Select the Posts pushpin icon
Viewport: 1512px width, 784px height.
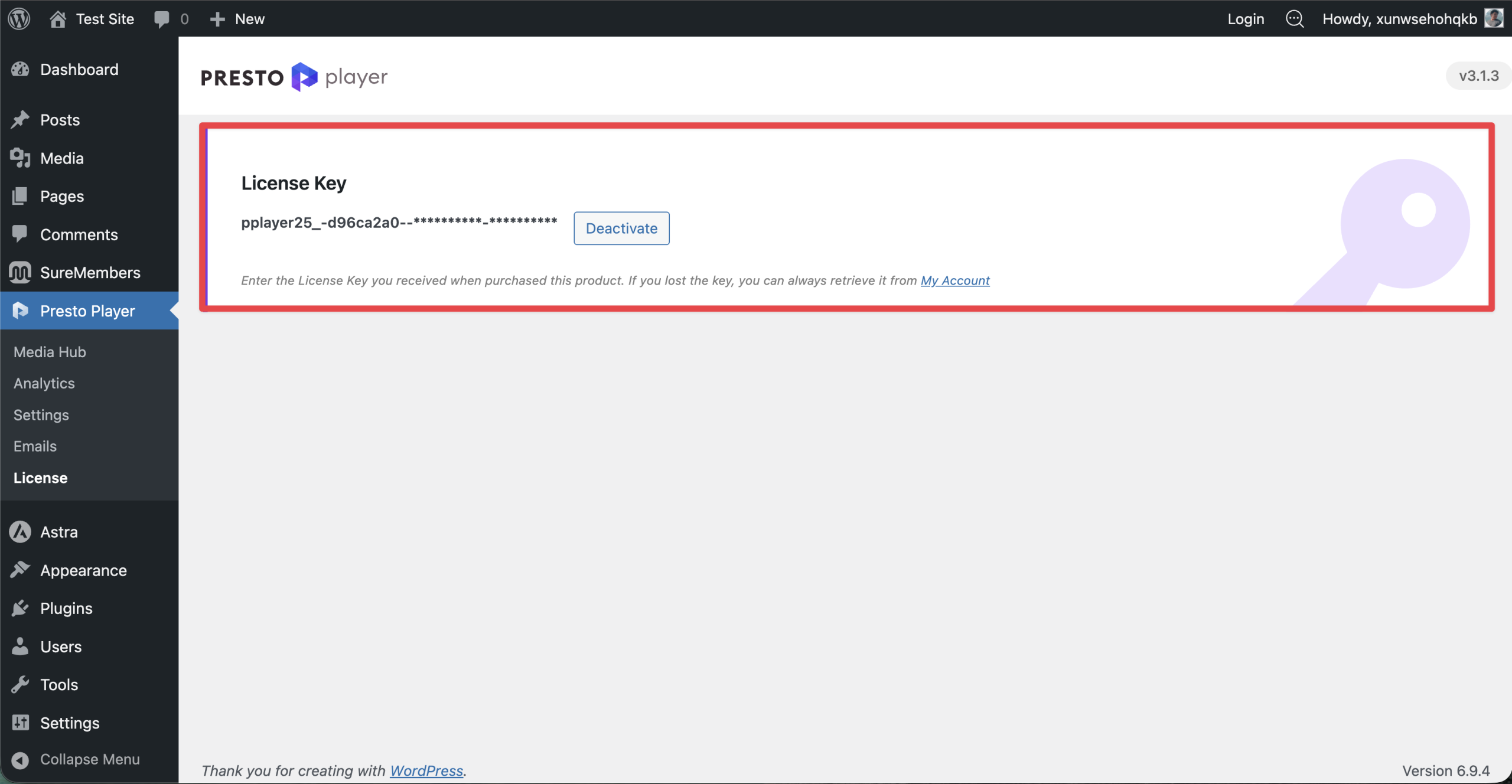click(x=21, y=119)
